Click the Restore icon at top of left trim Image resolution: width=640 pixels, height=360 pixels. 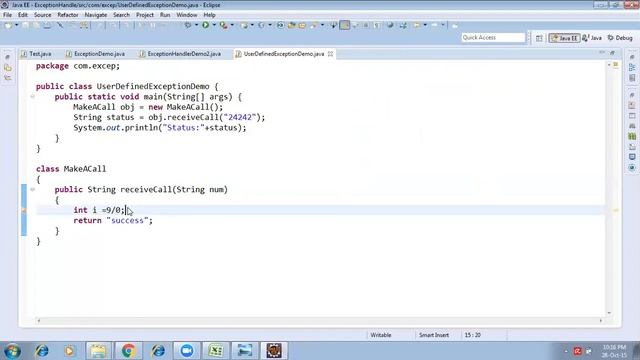pyautogui.click(x=8, y=57)
